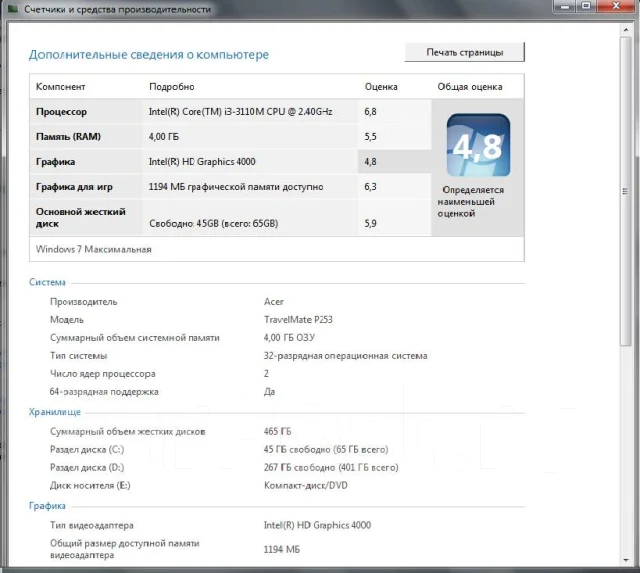The height and width of the screenshot is (573, 640).
Task: Click the Дополнительные сведения о компьютере heading
Action: (149, 55)
